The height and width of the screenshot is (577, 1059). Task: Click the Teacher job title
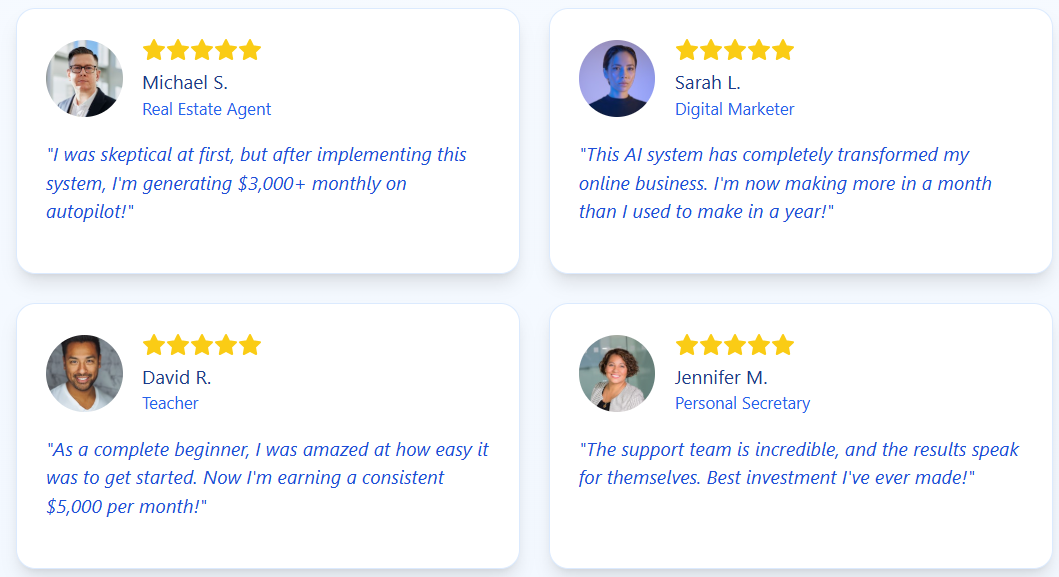tap(170, 403)
